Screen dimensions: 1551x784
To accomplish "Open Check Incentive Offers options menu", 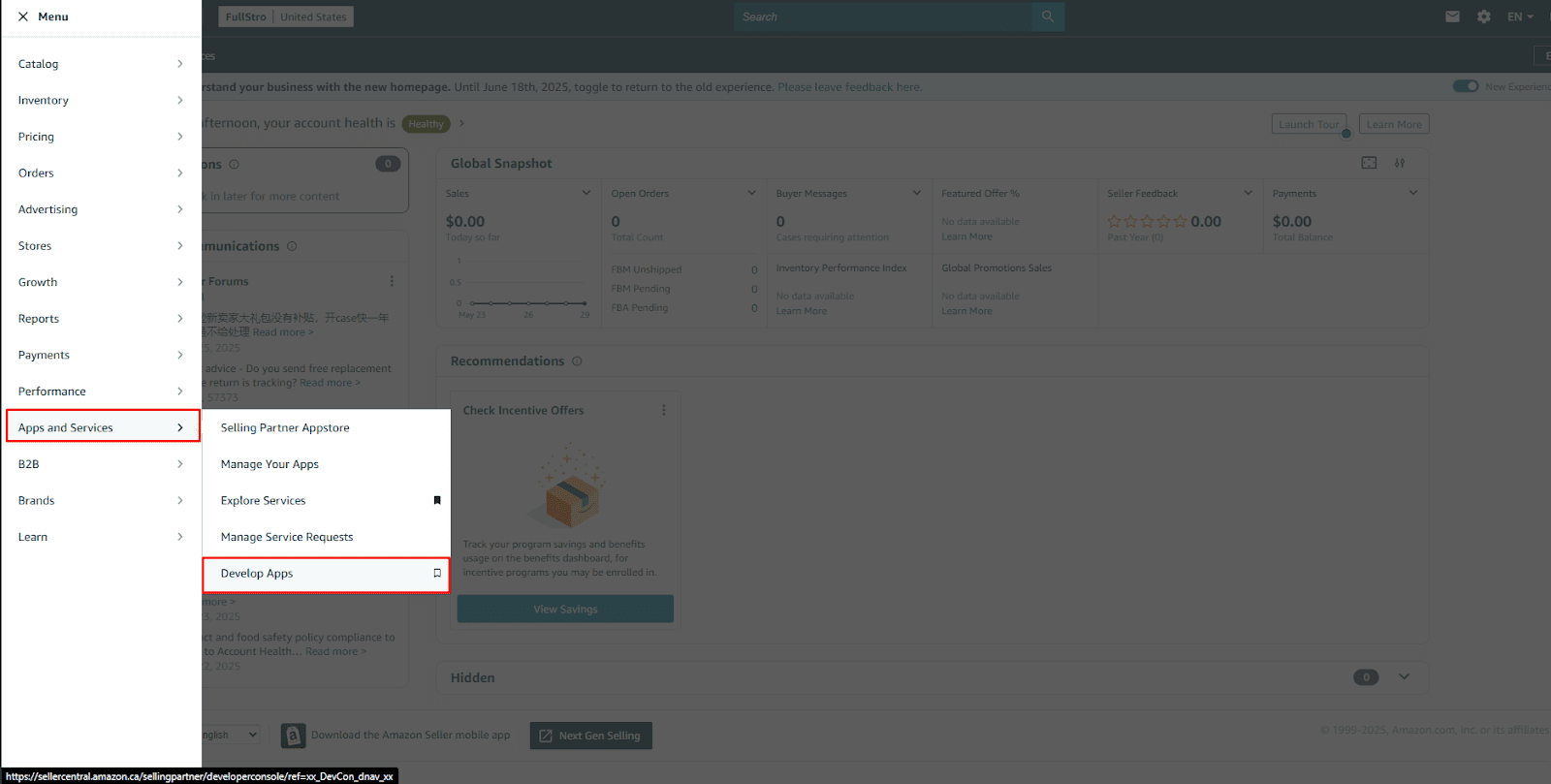I will pyautogui.click(x=664, y=410).
